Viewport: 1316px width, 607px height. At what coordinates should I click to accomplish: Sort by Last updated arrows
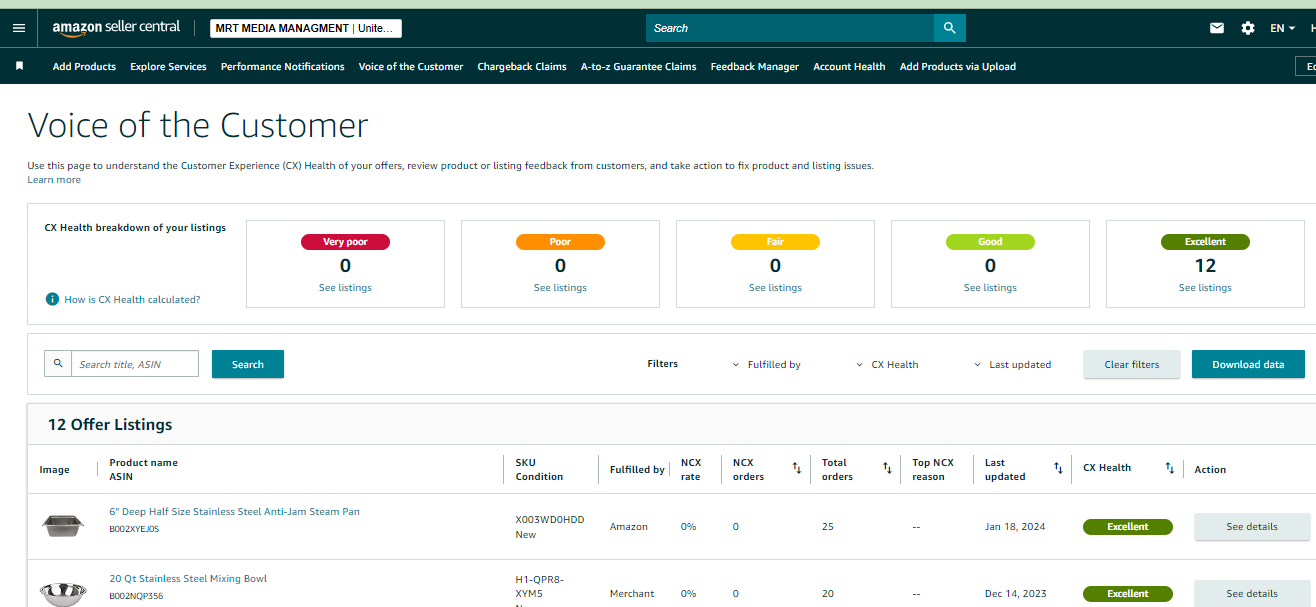pos(1058,468)
